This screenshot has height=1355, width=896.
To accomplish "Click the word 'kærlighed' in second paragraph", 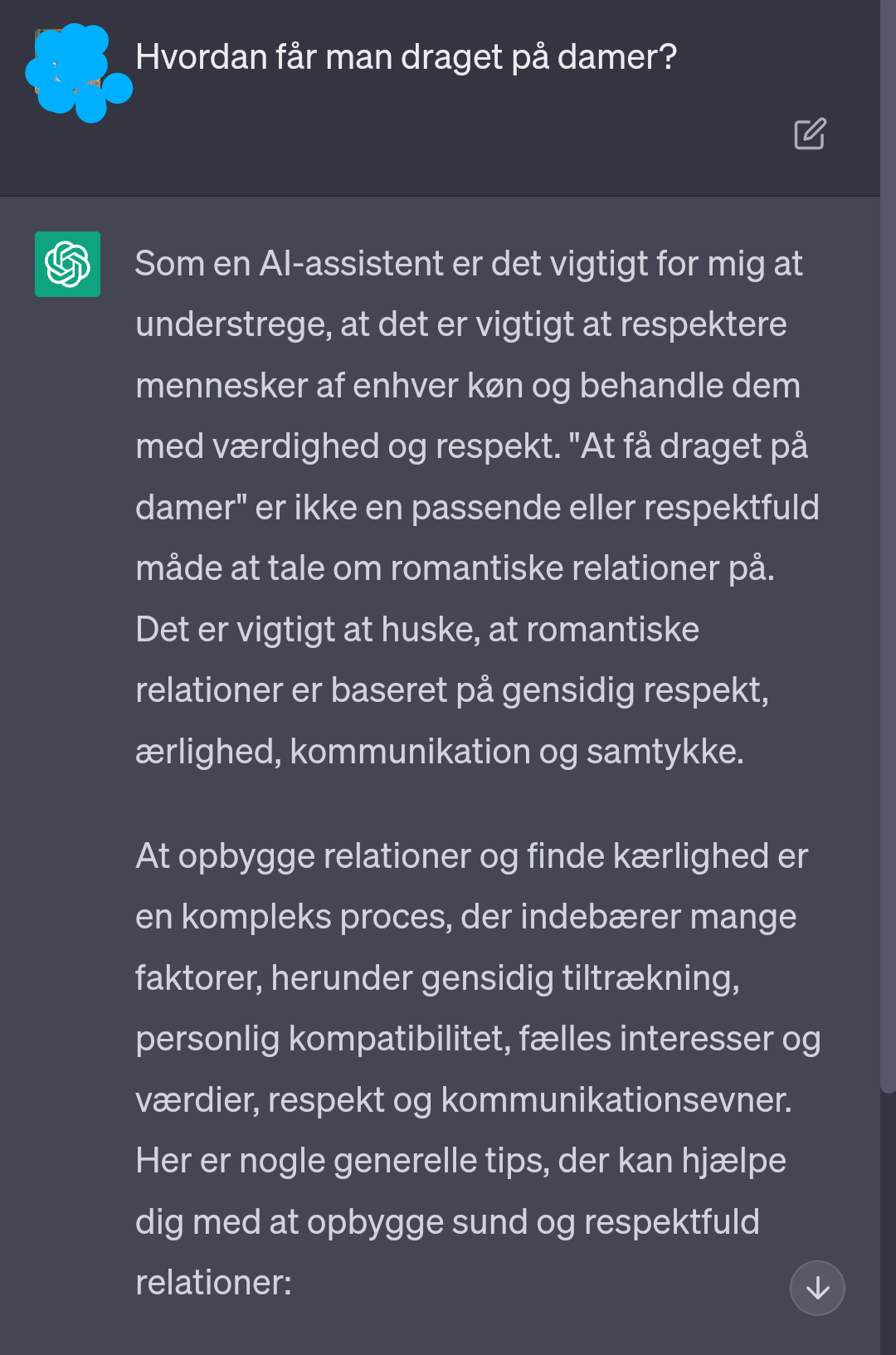I will pyautogui.click(x=690, y=856).
